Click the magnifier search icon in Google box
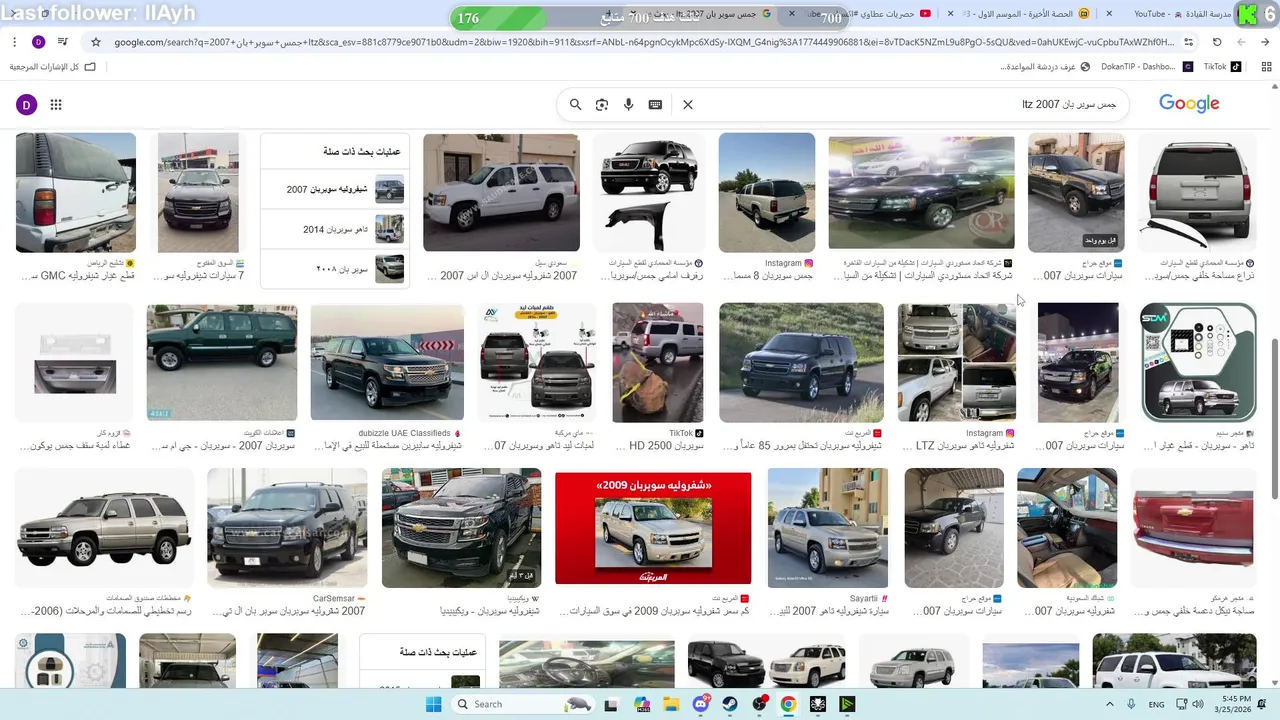The height and width of the screenshot is (720, 1280). pos(576,104)
